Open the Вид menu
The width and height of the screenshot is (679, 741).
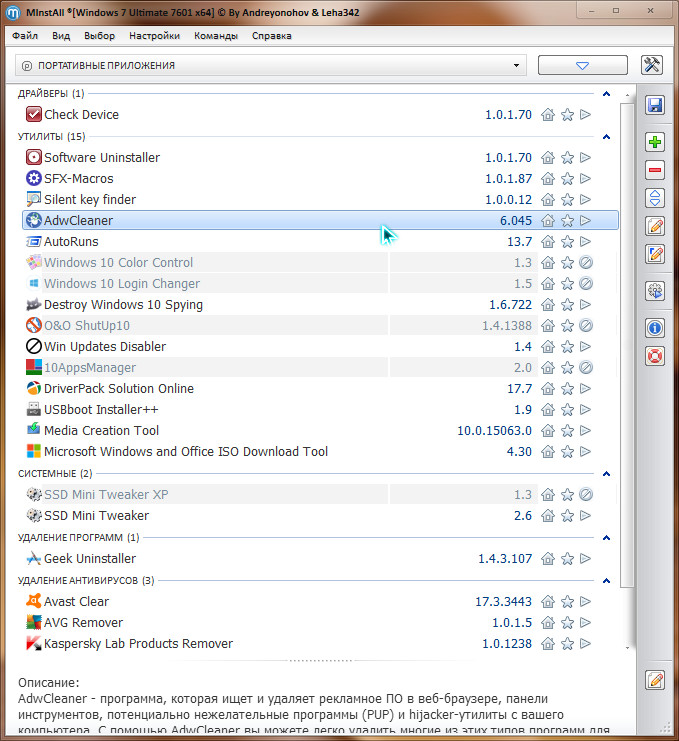[x=61, y=36]
